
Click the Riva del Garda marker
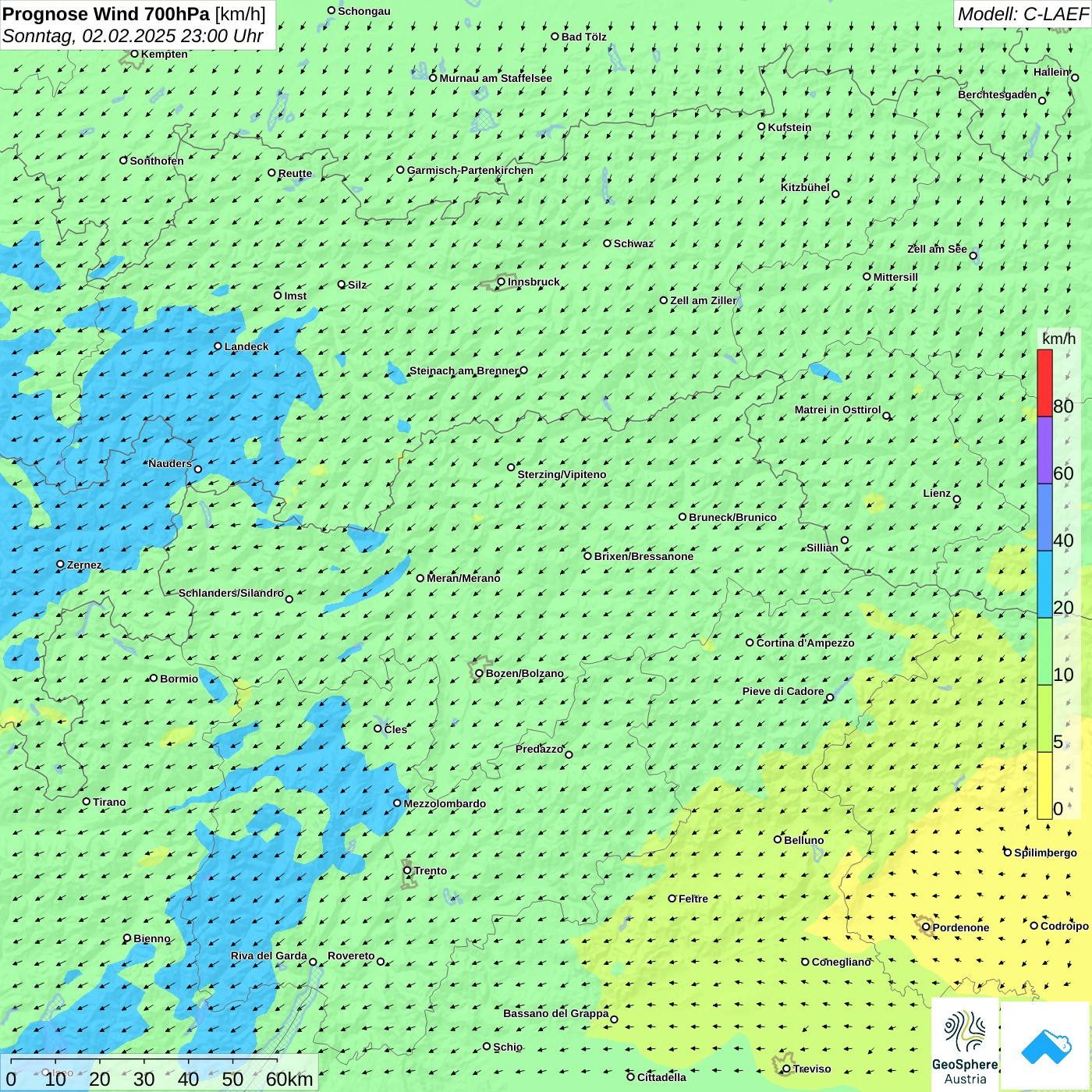coord(313,962)
